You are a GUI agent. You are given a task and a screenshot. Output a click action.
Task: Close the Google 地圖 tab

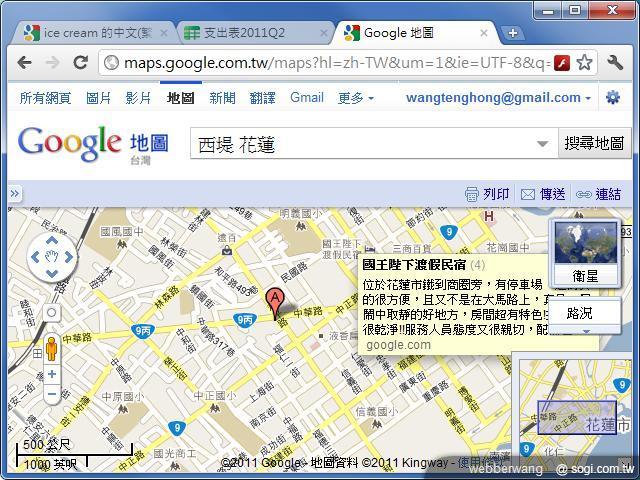pyautogui.click(x=484, y=33)
